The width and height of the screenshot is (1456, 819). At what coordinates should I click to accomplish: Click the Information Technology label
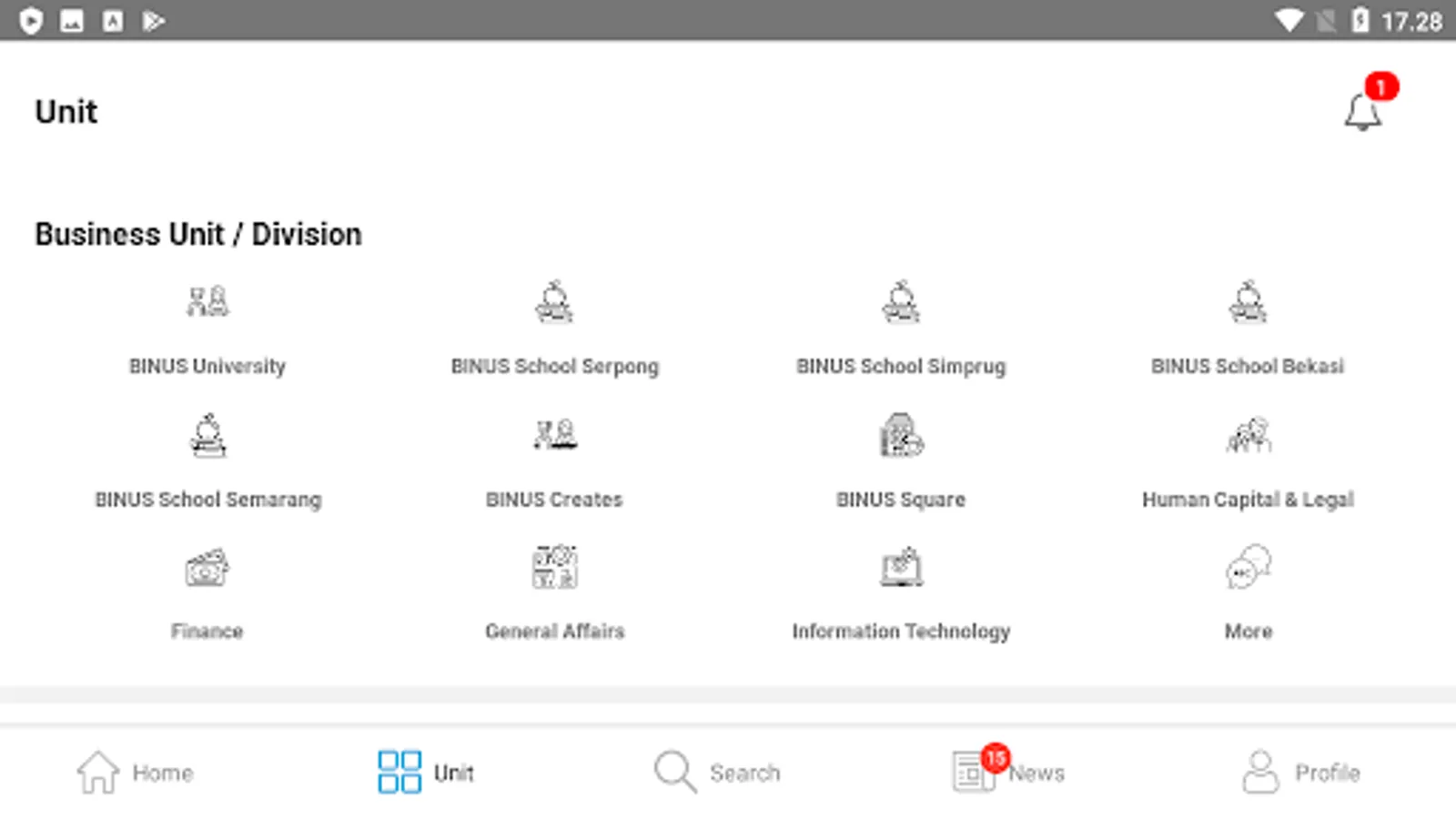[901, 632]
